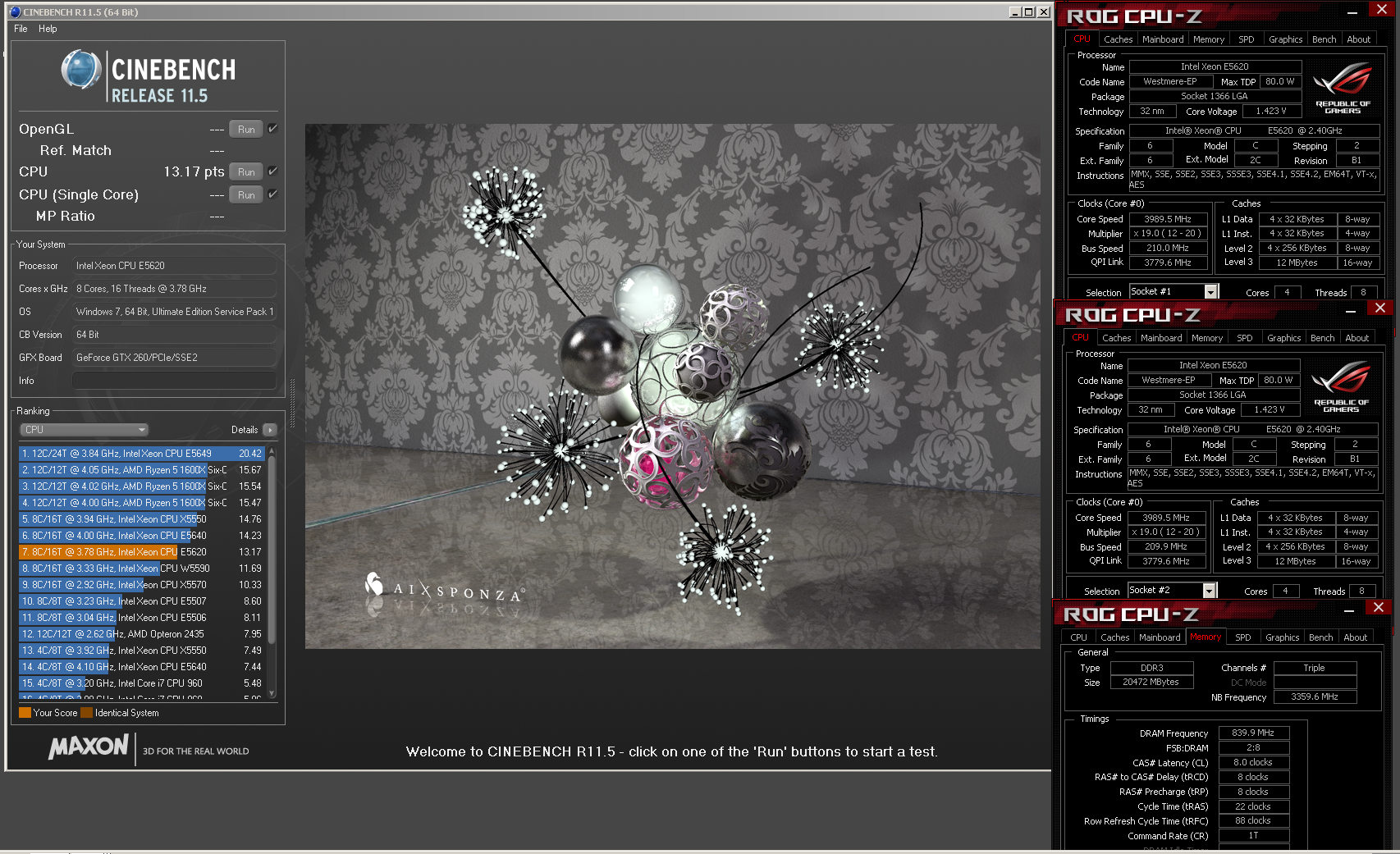Viewport: 1400px width, 854px height.
Task: Open Bench tab in middle CPU-Z window
Action: [x=1322, y=338]
